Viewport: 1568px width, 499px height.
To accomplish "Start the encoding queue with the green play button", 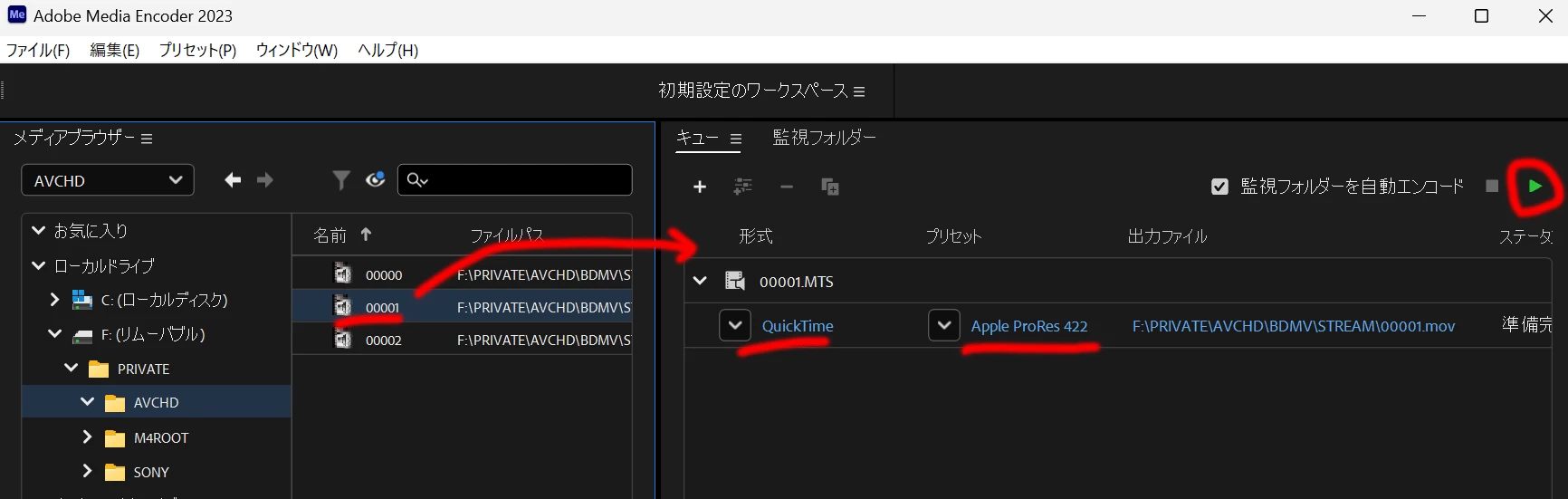I will pos(1535,187).
